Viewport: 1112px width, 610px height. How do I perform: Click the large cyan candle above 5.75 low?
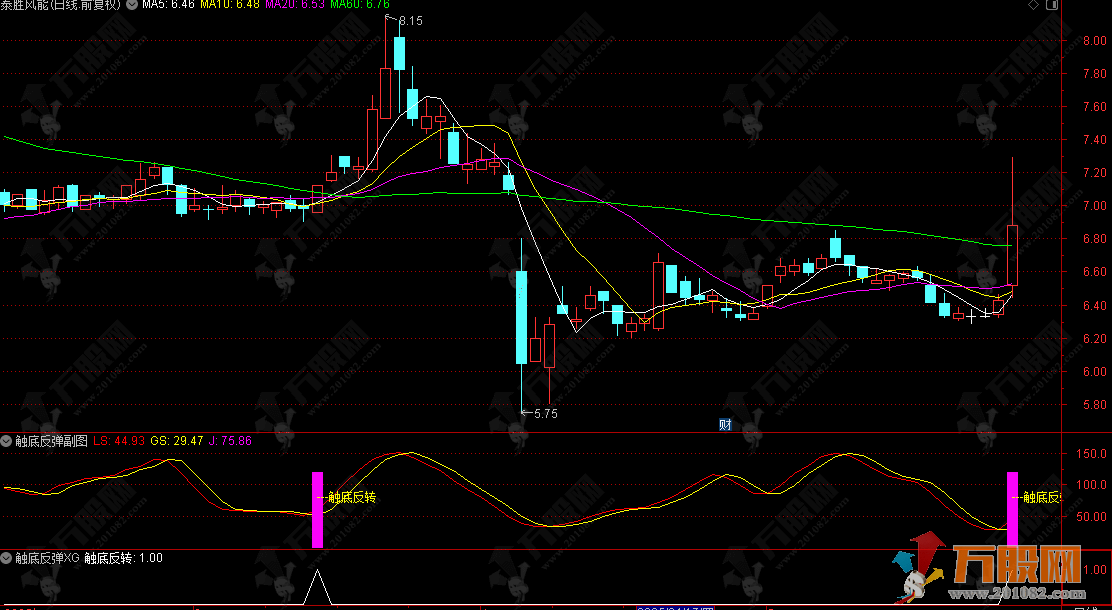click(x=522, y=317)
